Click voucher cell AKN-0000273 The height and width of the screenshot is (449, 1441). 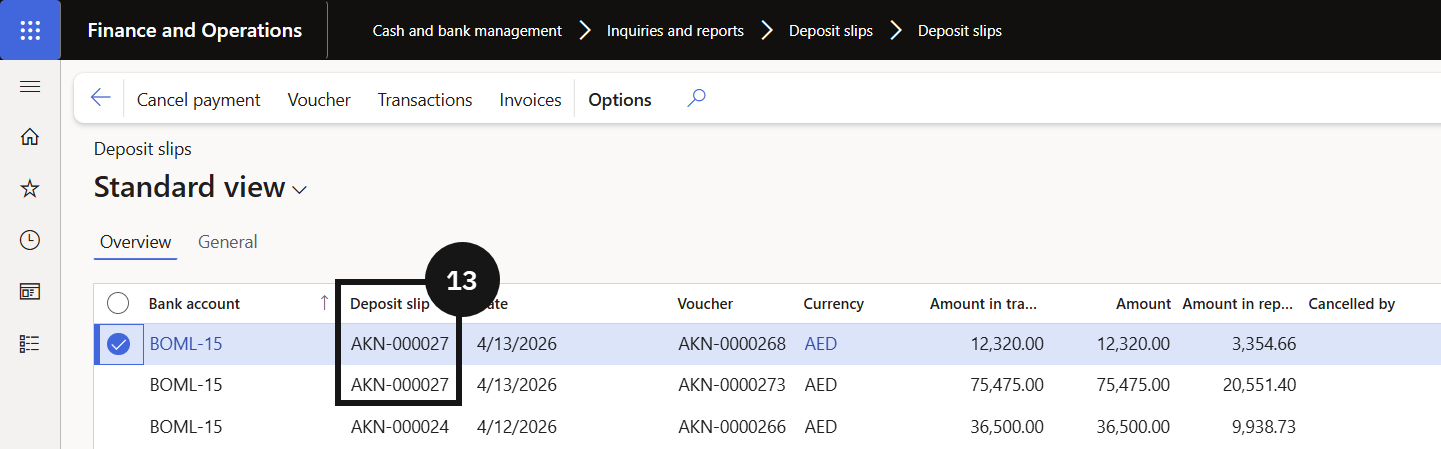point(732,385)
